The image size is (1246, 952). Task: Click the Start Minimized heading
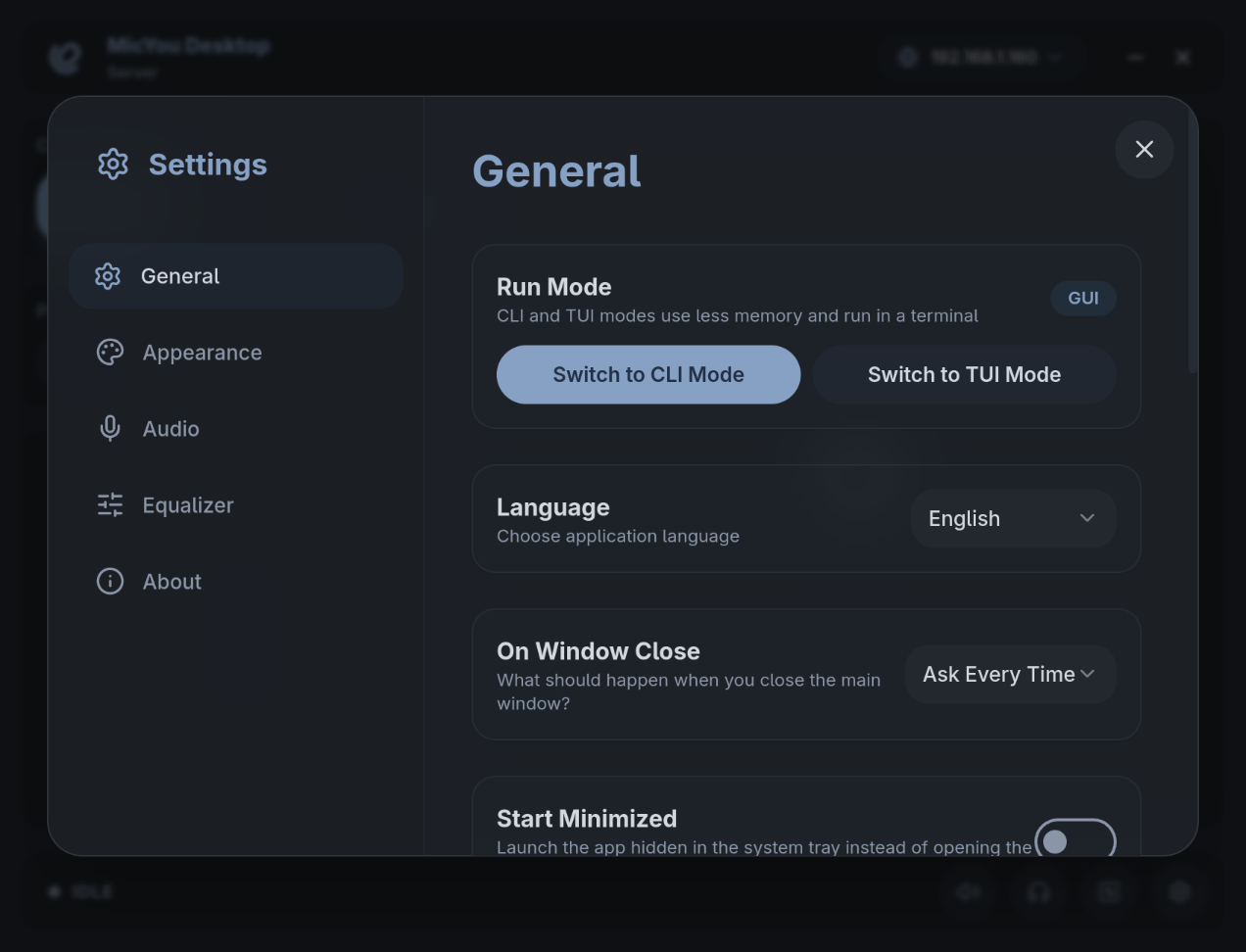[587, 819]
